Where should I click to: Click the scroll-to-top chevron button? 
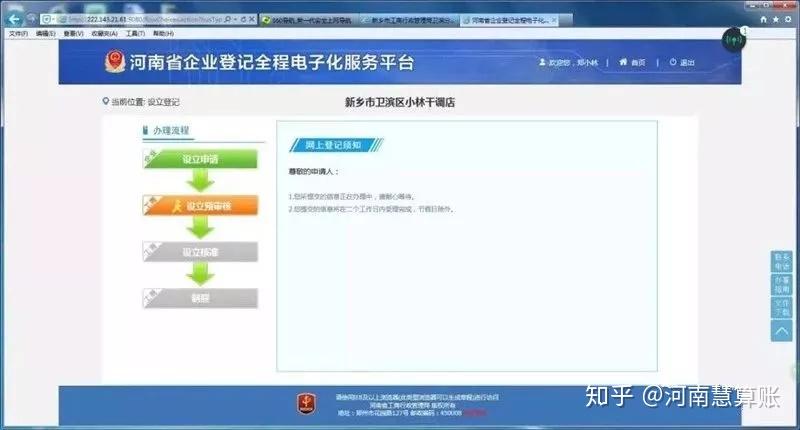[781, 331]
